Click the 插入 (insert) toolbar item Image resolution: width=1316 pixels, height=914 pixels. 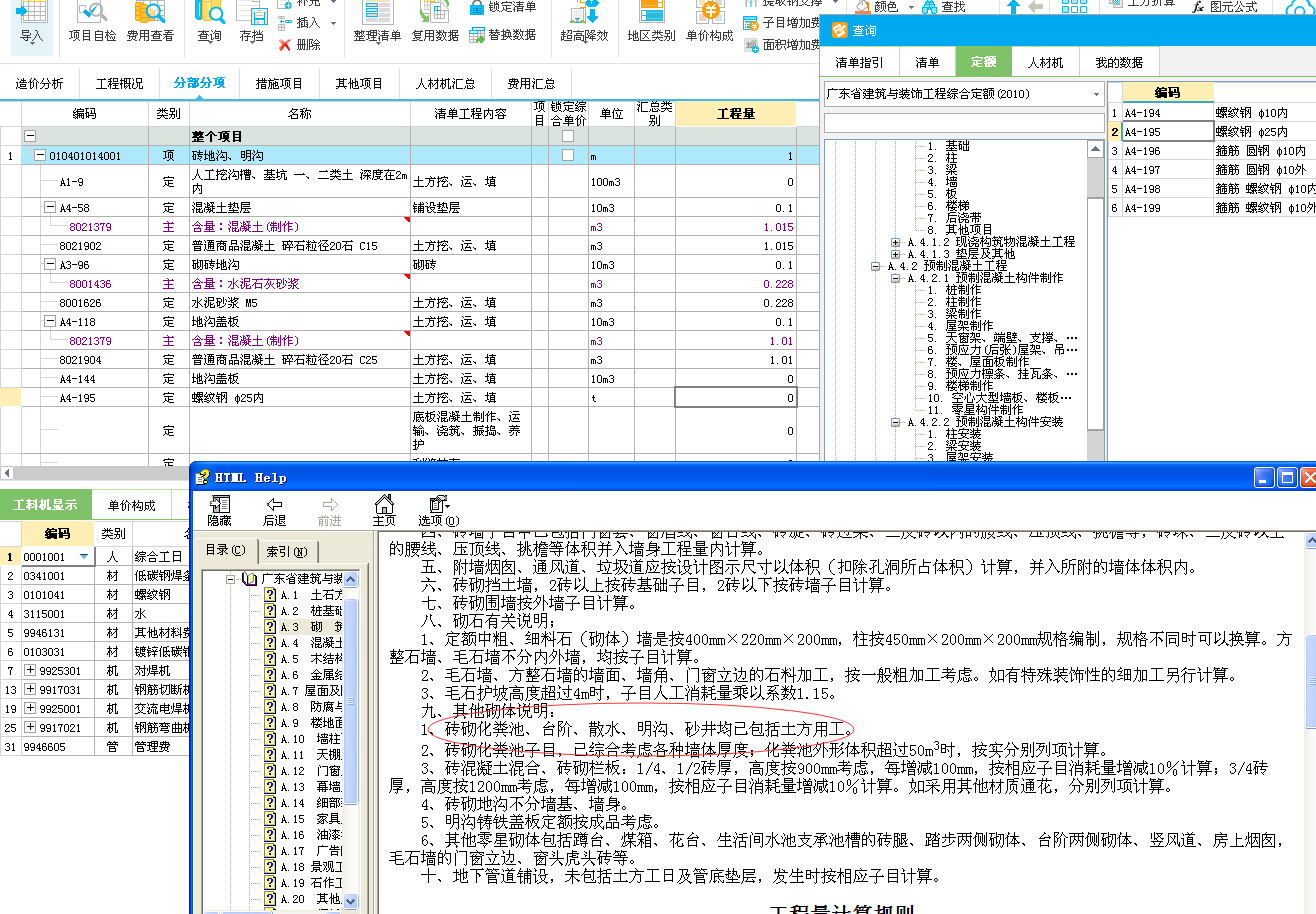click(300, 22)
